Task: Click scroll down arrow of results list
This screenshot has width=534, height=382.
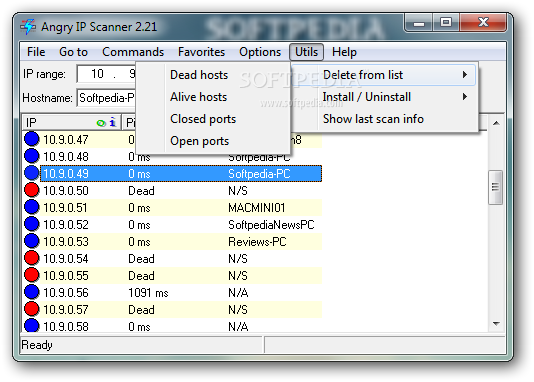Action: (x=496, y=324)
